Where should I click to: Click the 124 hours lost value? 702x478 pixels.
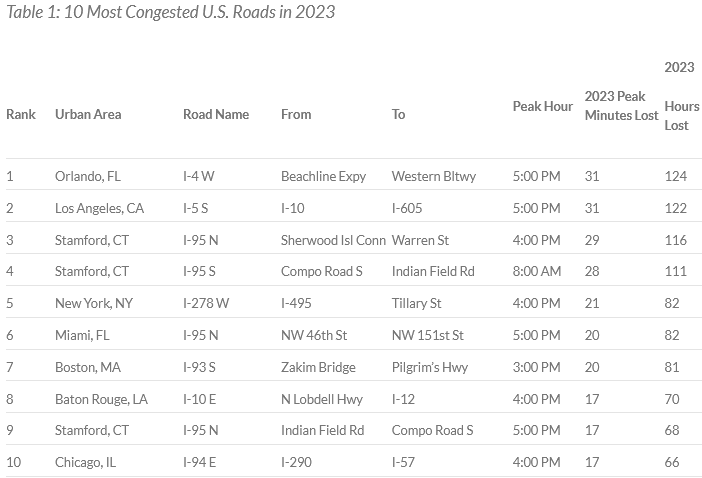(676, 176)
